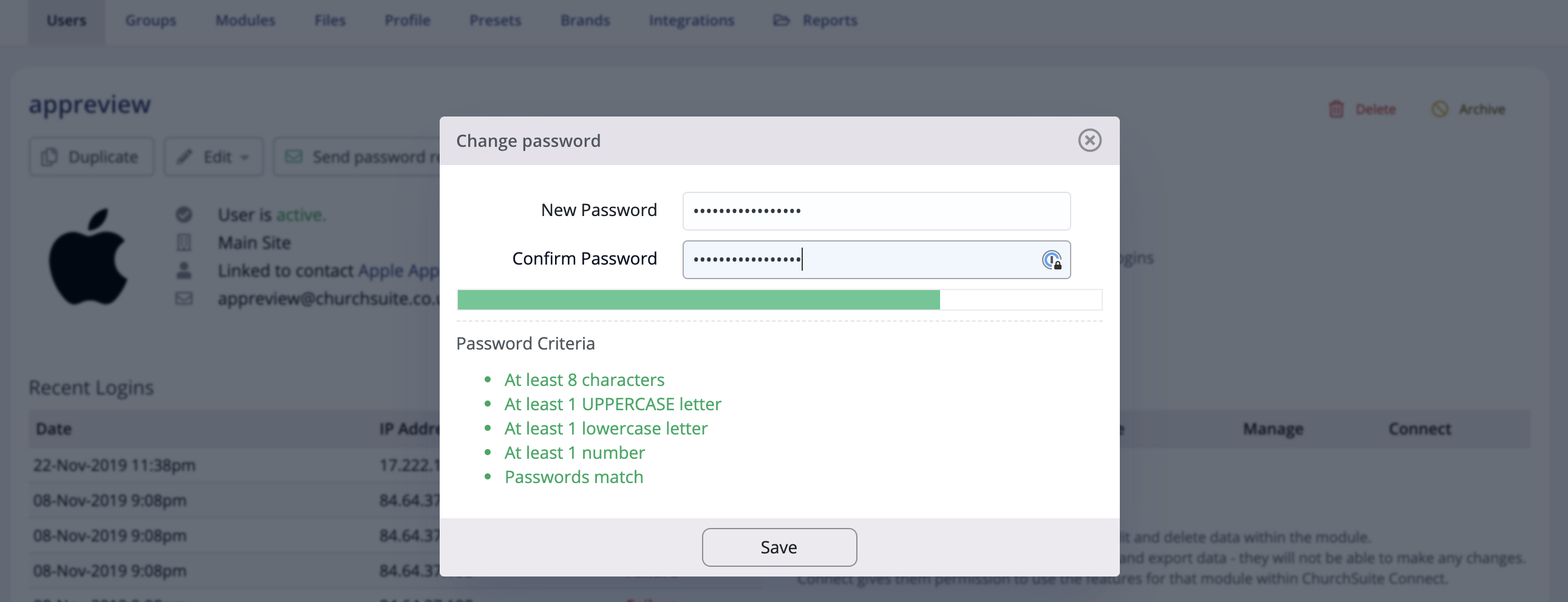
Task: Click the red Delete trash icon
Action: pyautogui.click(x=1336, y=109)
